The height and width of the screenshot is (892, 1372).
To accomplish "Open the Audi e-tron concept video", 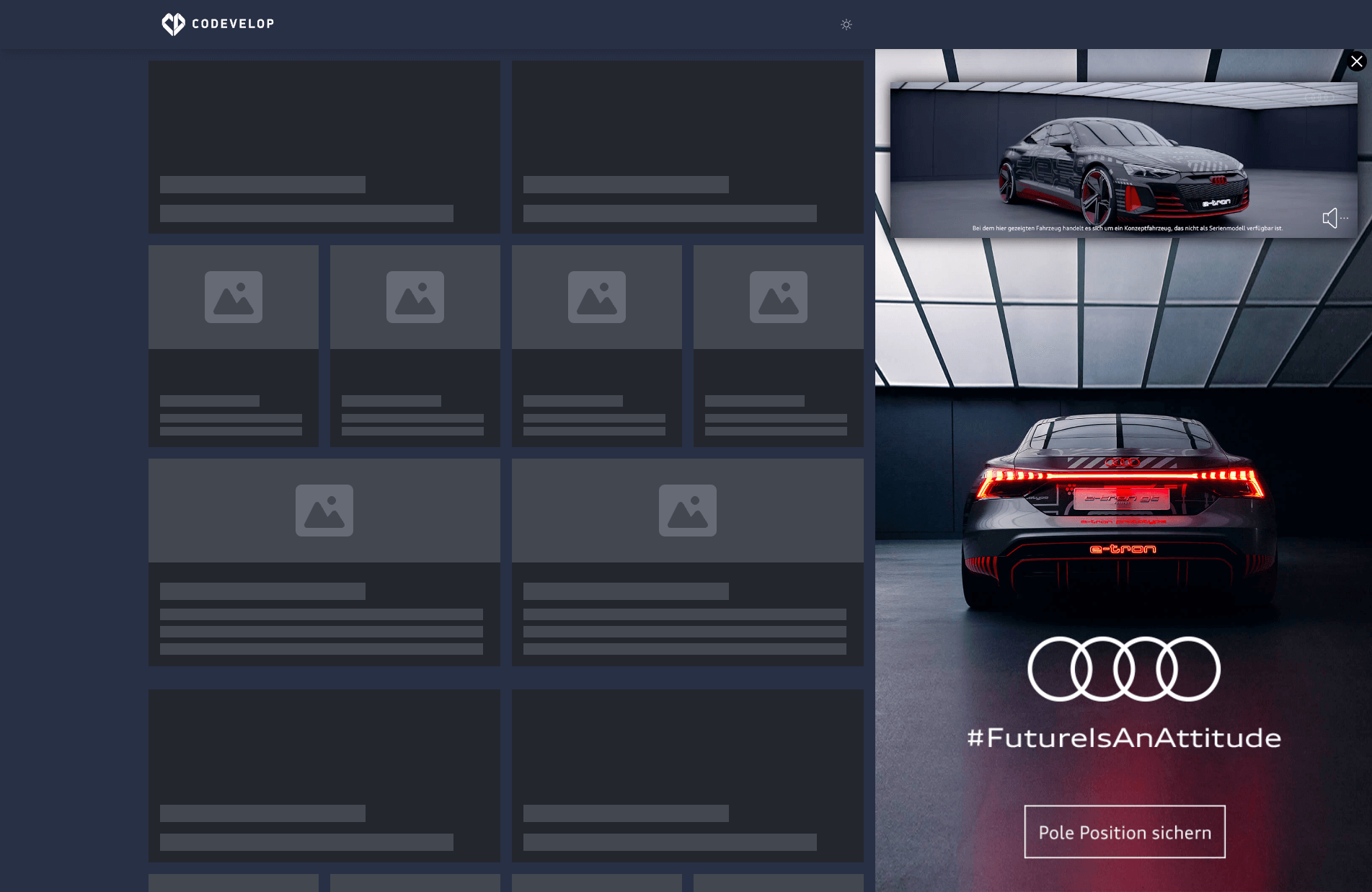I will (1123, 159).
